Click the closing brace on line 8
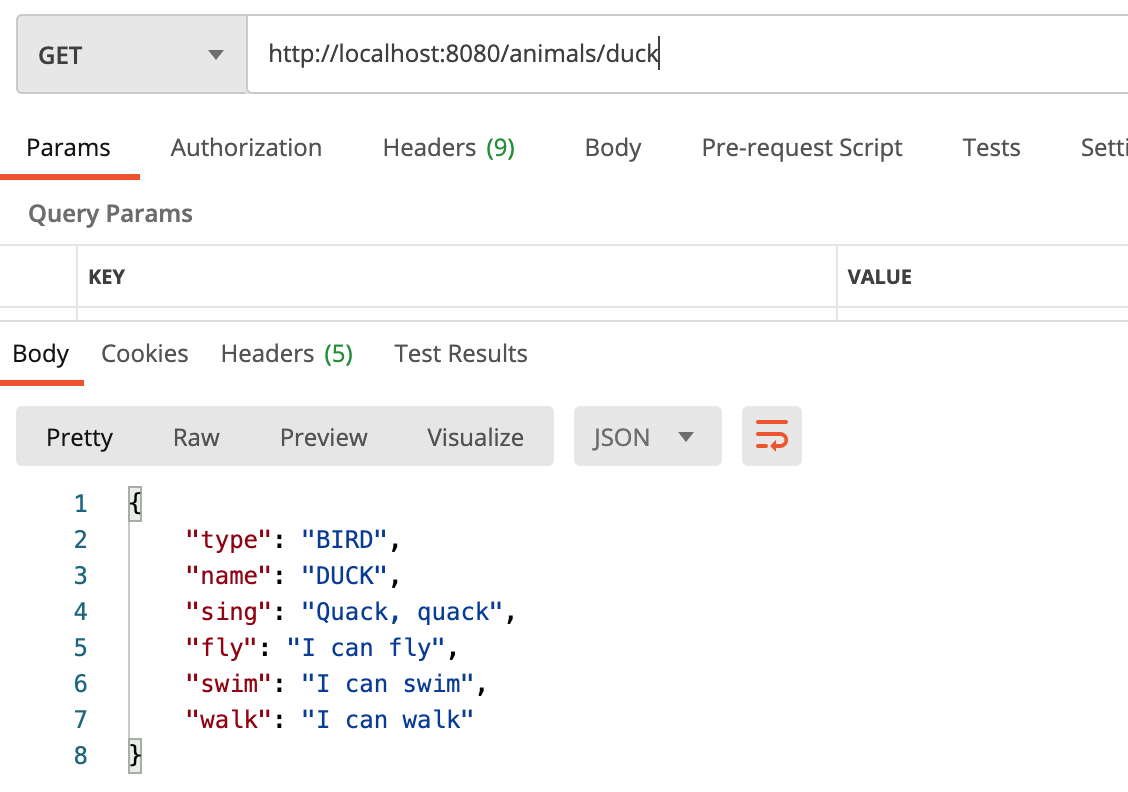 coord(135,755)
